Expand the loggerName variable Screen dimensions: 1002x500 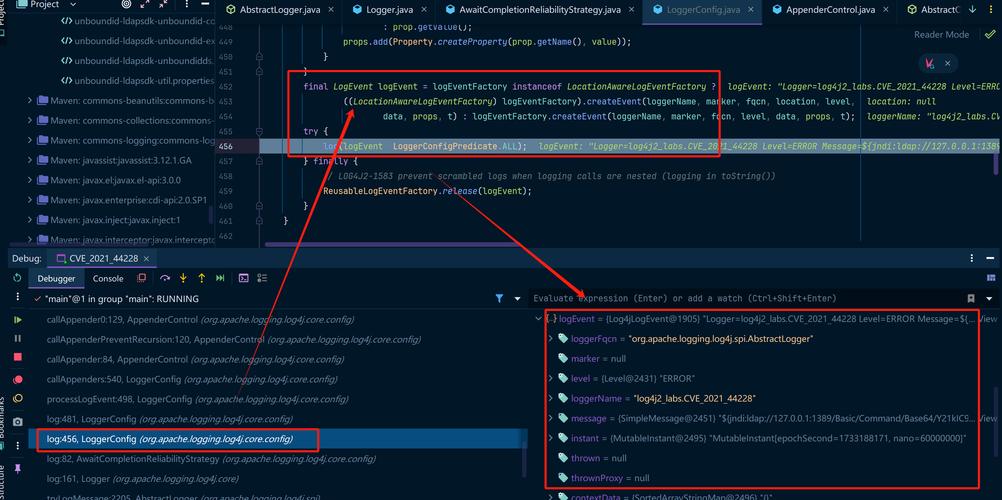(551, 398)
